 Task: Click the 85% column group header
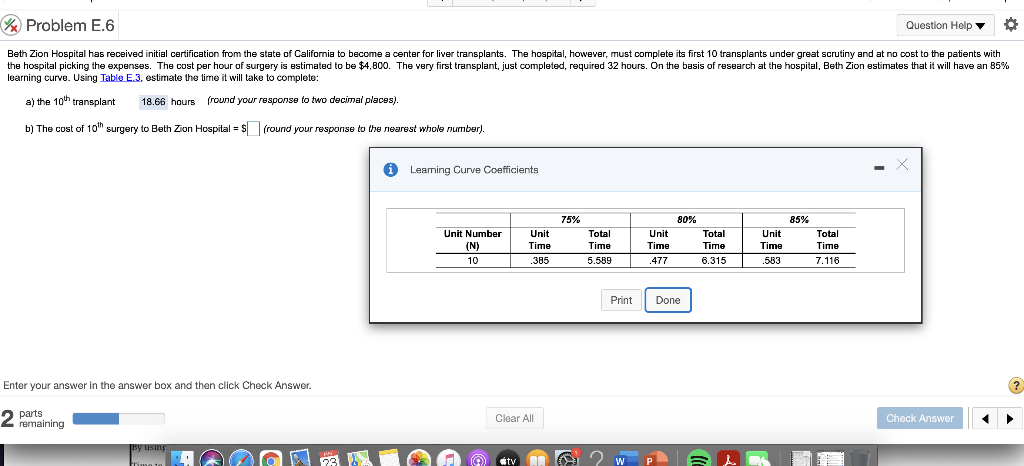click(x=799, y=220)
